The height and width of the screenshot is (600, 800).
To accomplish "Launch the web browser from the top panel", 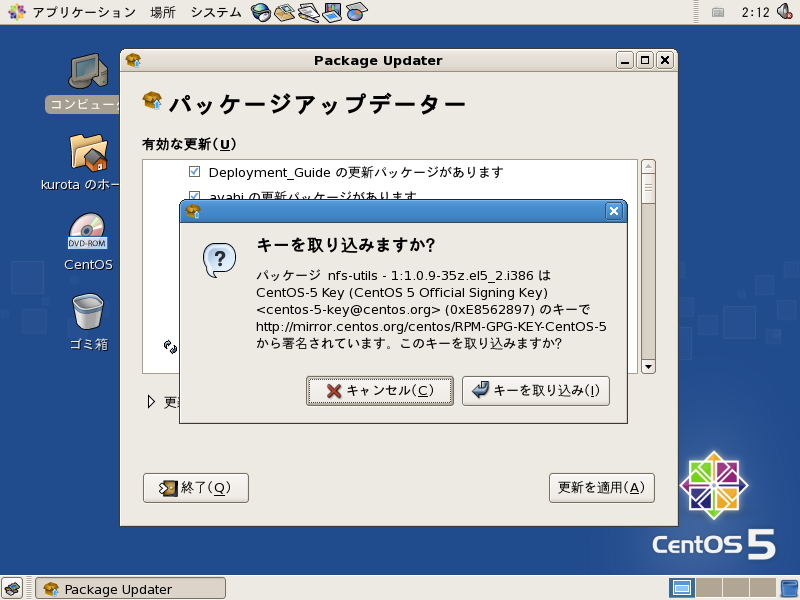I will coord(260,12).
